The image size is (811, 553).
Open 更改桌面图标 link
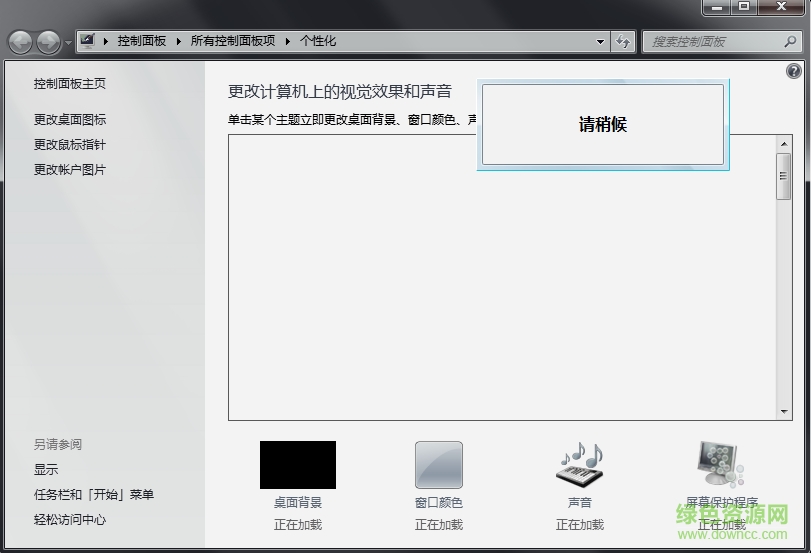(x=70, y=120)
